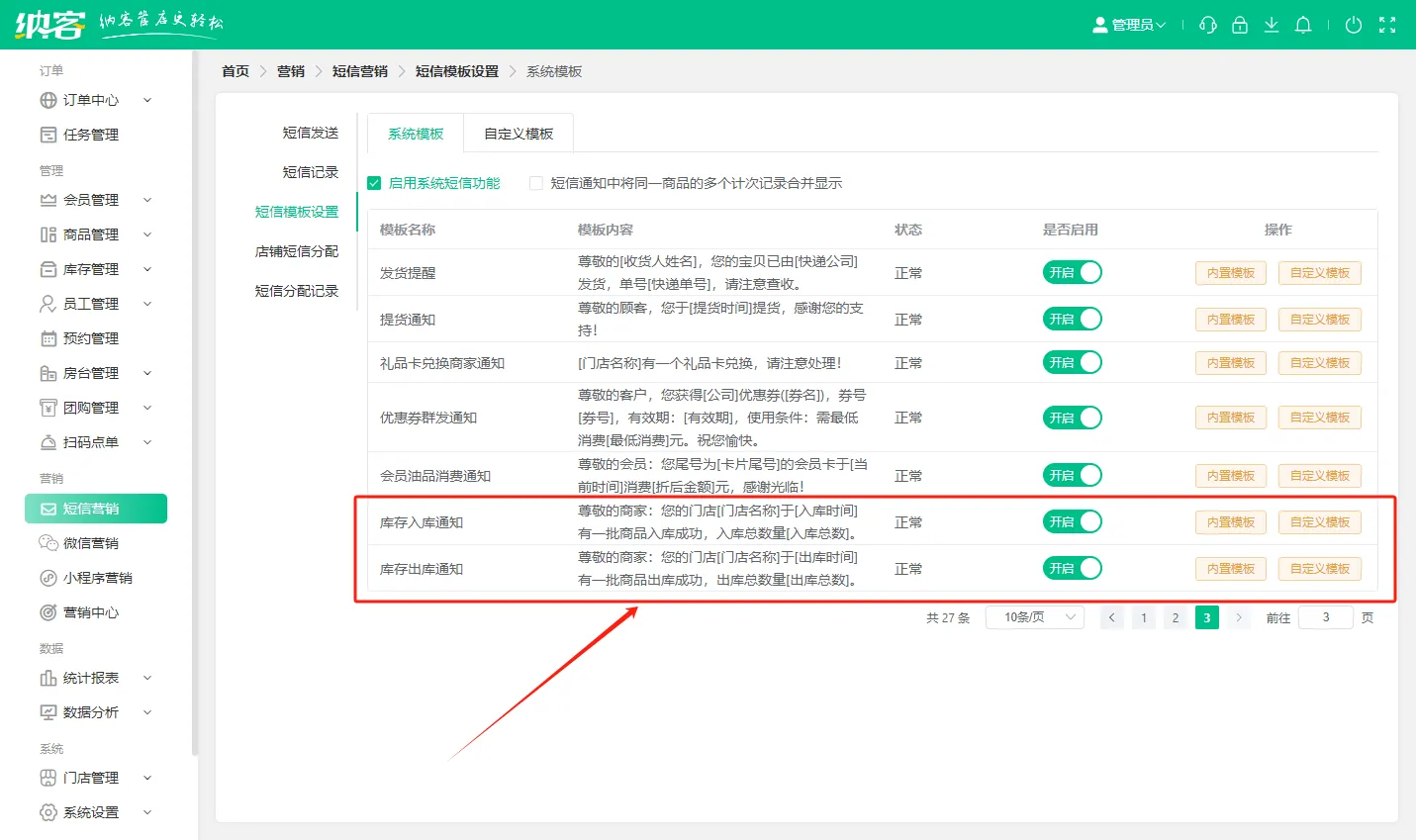Viewport: 1416px width, 840px height.
Task: Open the 10条/页 page size dropdown
Action: [1035, 617]
